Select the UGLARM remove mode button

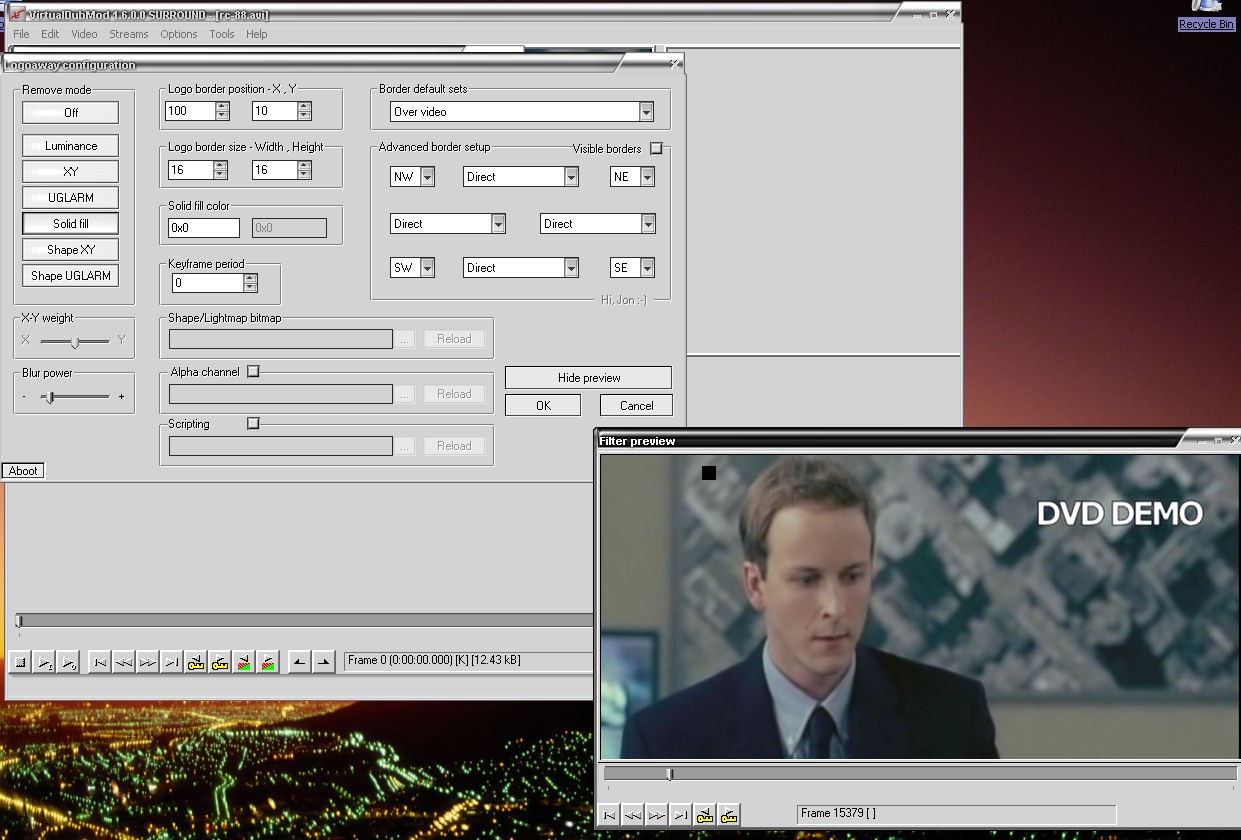[x=70, y=198]
